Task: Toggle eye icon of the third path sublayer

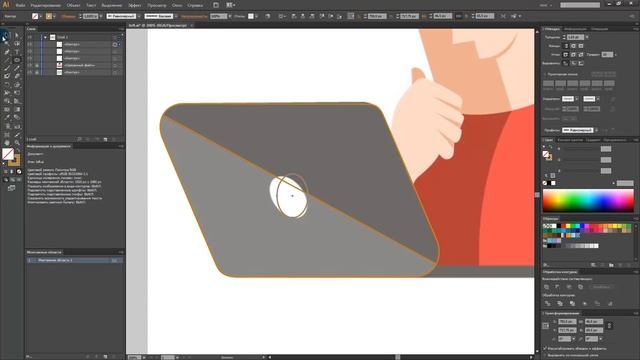Action: click(x=30, y=58)
